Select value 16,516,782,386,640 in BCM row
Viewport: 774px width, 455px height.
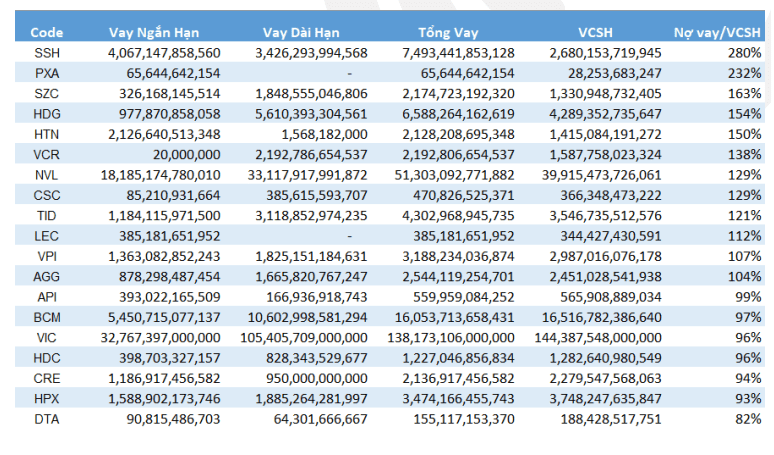click(x=602, y=318)
